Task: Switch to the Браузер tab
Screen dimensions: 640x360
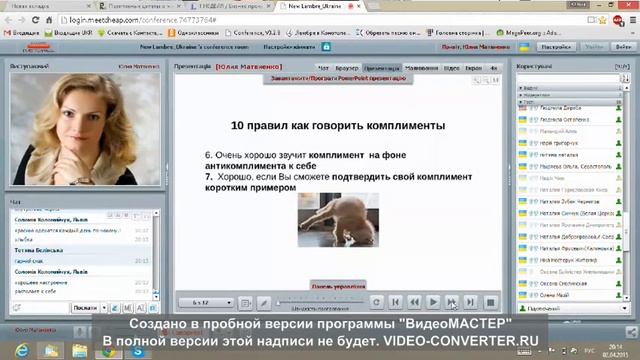Action: coord(347,68)
